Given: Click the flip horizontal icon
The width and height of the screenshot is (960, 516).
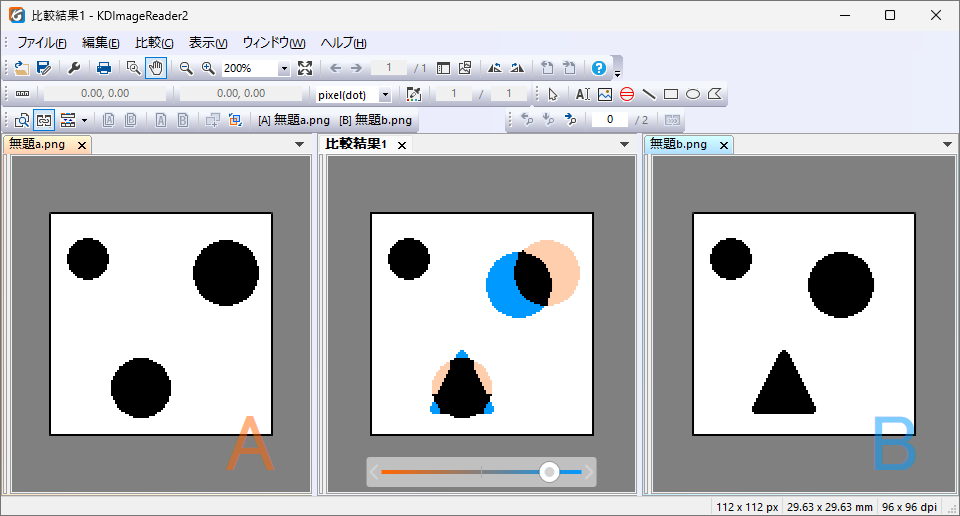Looking at the screenshot, I should [495, 68].
